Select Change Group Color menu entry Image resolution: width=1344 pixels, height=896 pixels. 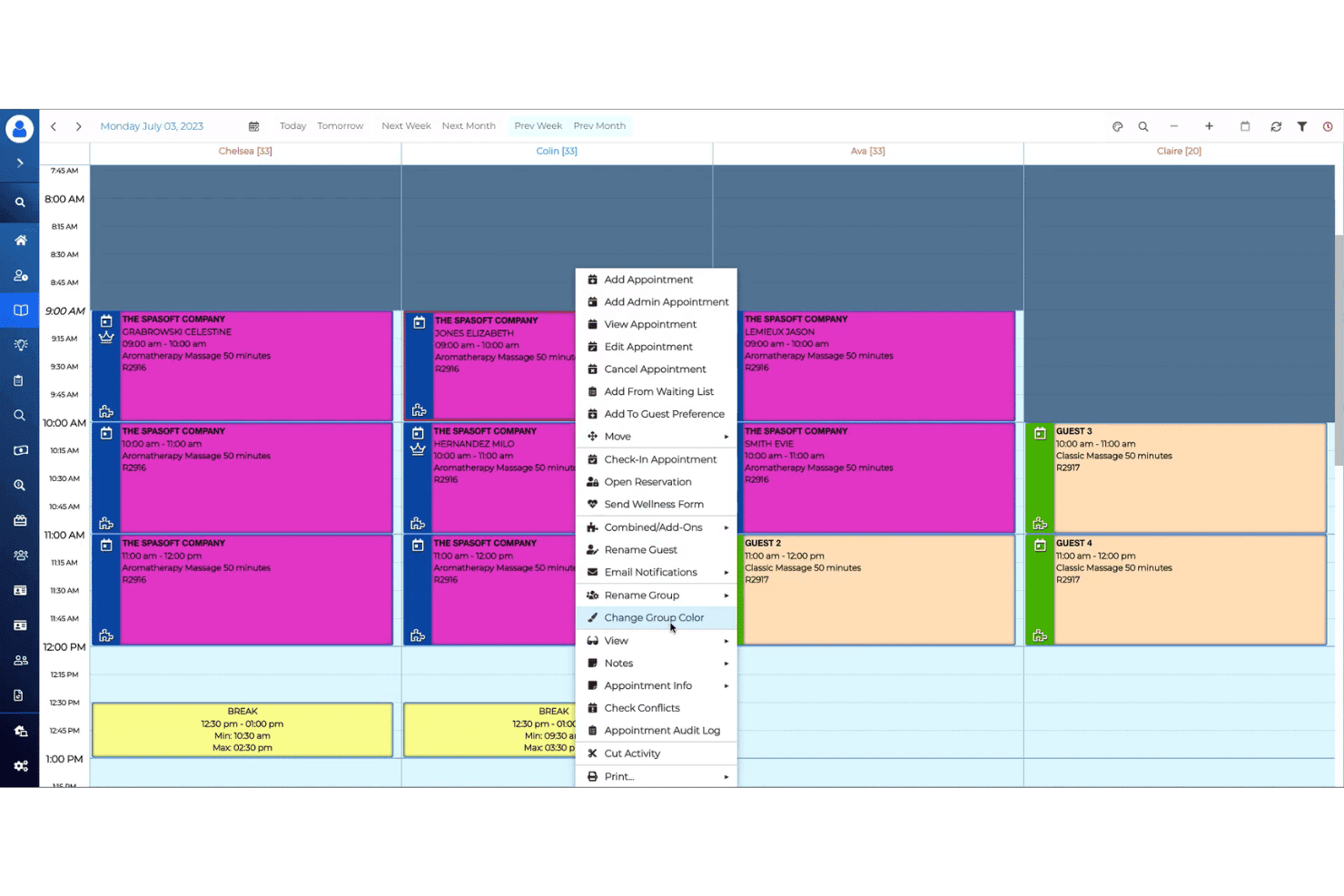click(656, 617)
